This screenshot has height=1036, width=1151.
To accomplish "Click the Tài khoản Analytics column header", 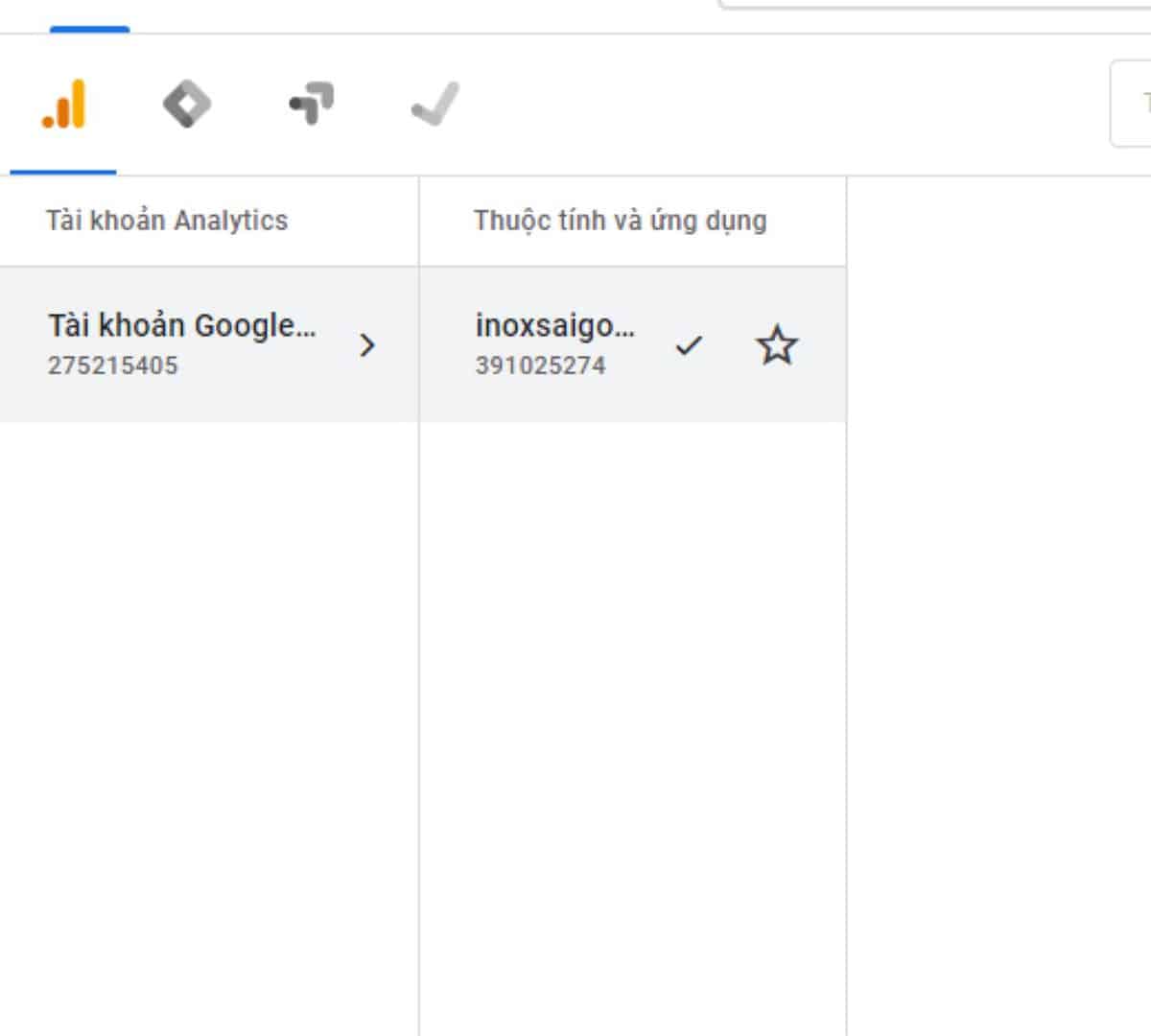I will (x=167, y=221).
